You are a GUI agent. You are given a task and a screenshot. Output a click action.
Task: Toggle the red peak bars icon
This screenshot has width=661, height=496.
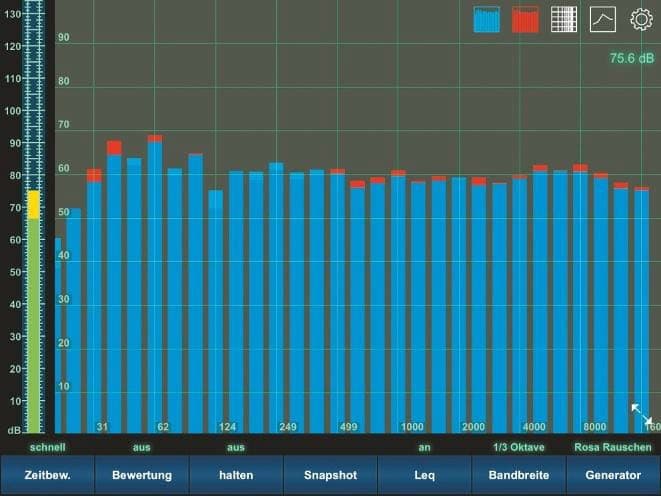click(x=526, y=20)
